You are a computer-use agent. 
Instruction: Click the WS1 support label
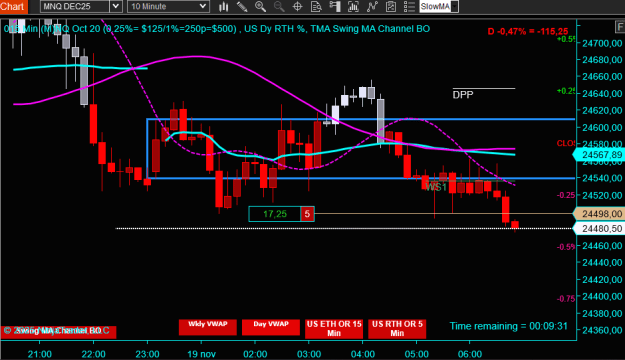436,187
